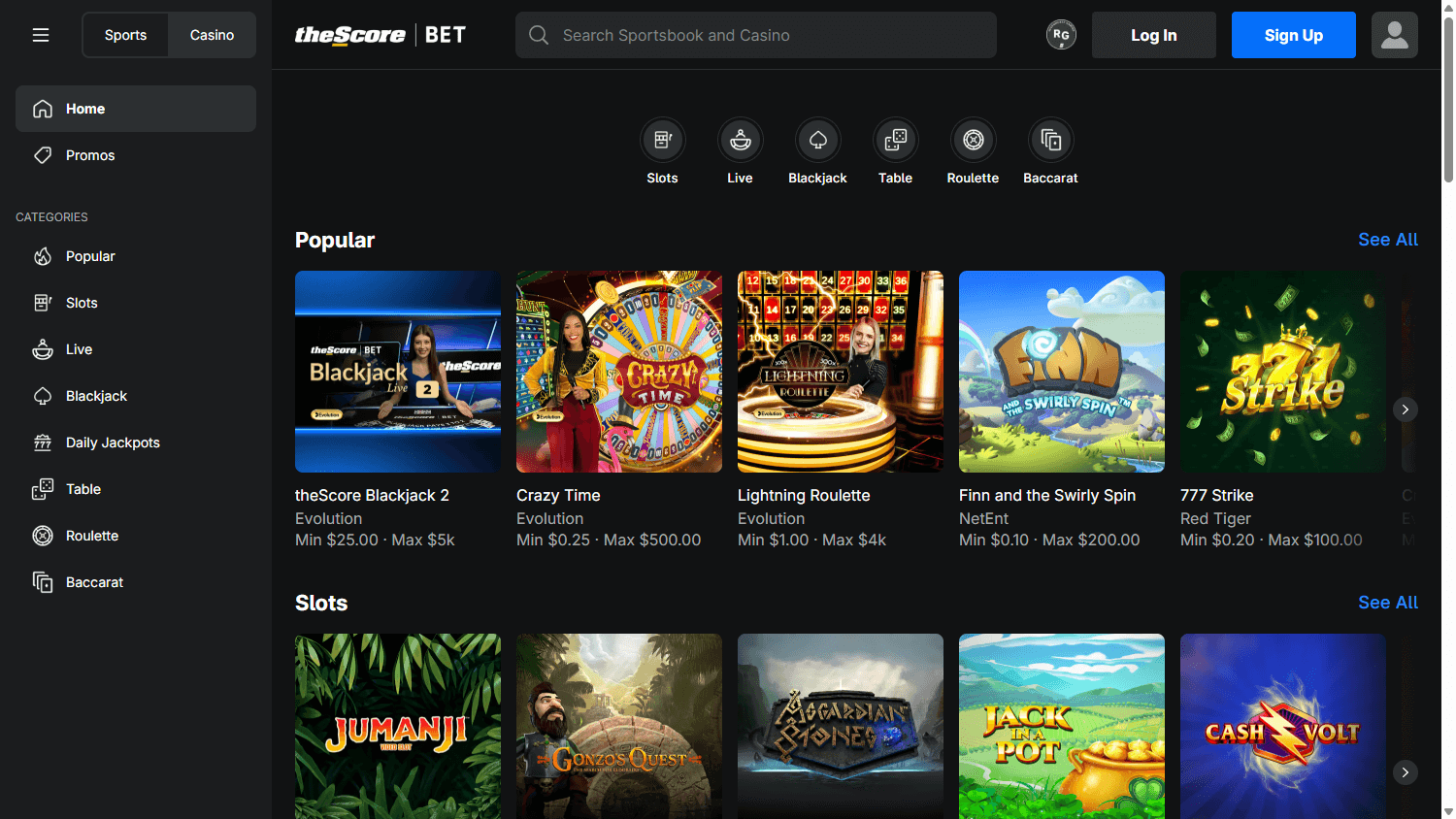
Task: Expand the Popular carousel with right arrow
Action: pos(1405,409)
